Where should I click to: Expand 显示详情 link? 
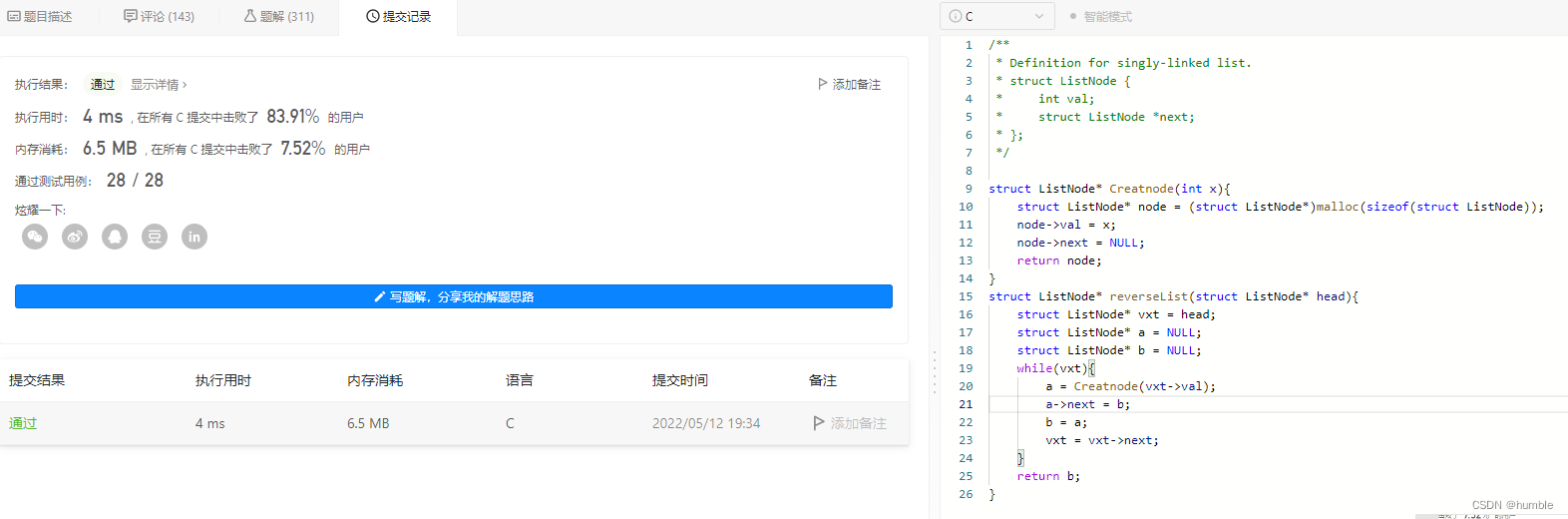[159, 85]
